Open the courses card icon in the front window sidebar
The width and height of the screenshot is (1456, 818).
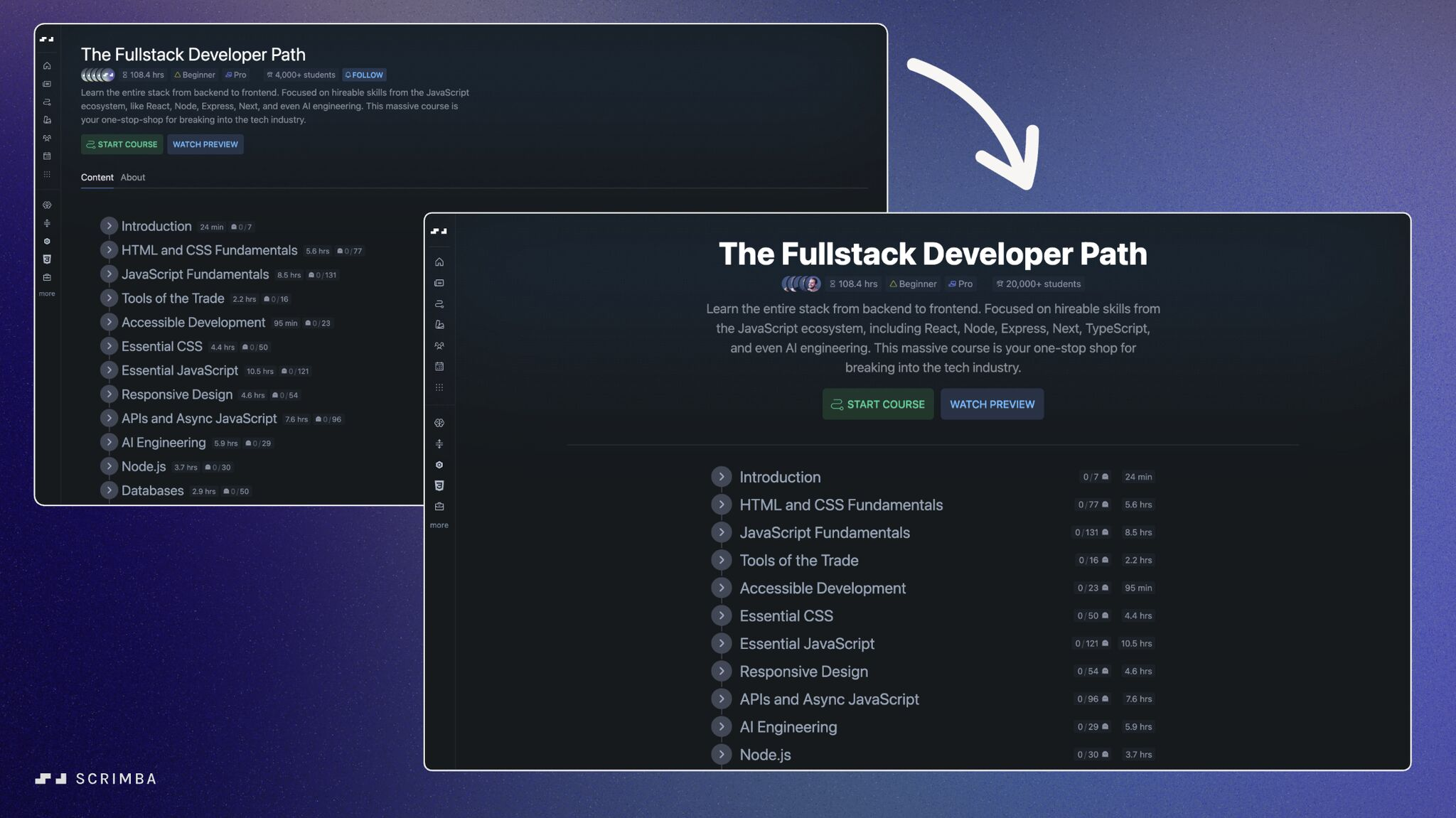[x=439, y=283]
